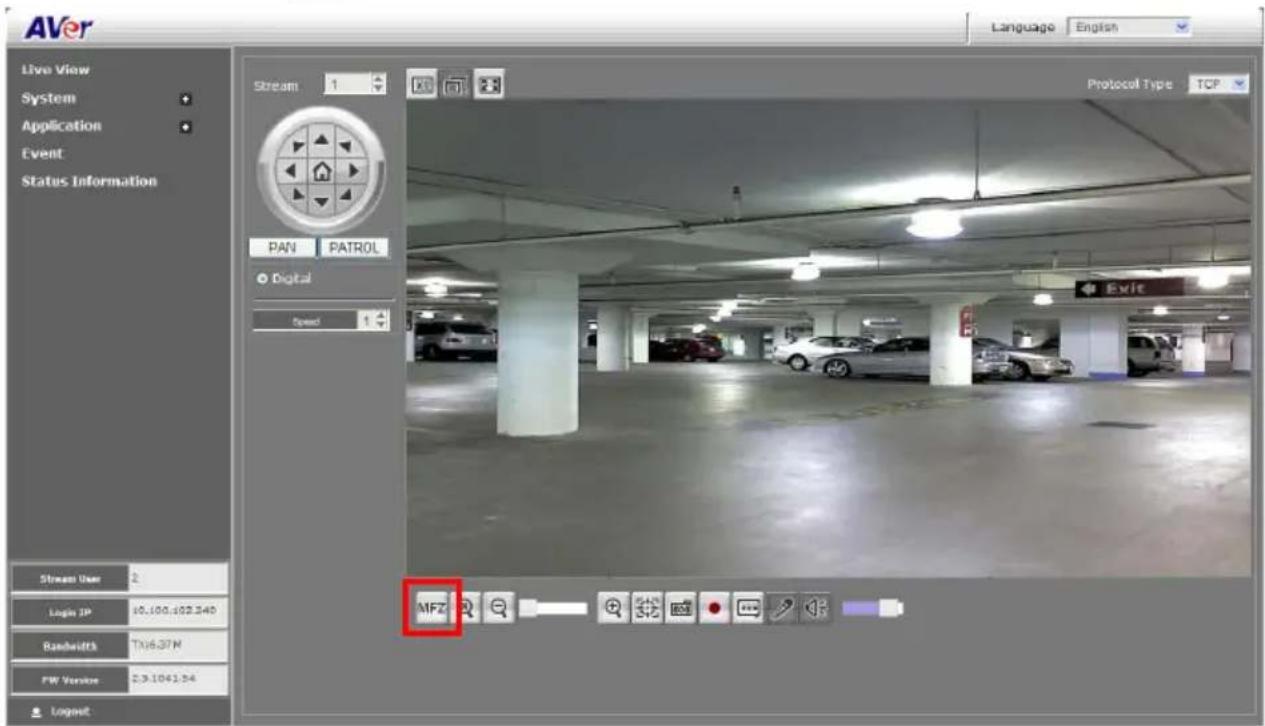The height and width of the screenshot is (726, 1265).
Task: Expand Application with its plus icon
Action: click(x=184, y=128)
